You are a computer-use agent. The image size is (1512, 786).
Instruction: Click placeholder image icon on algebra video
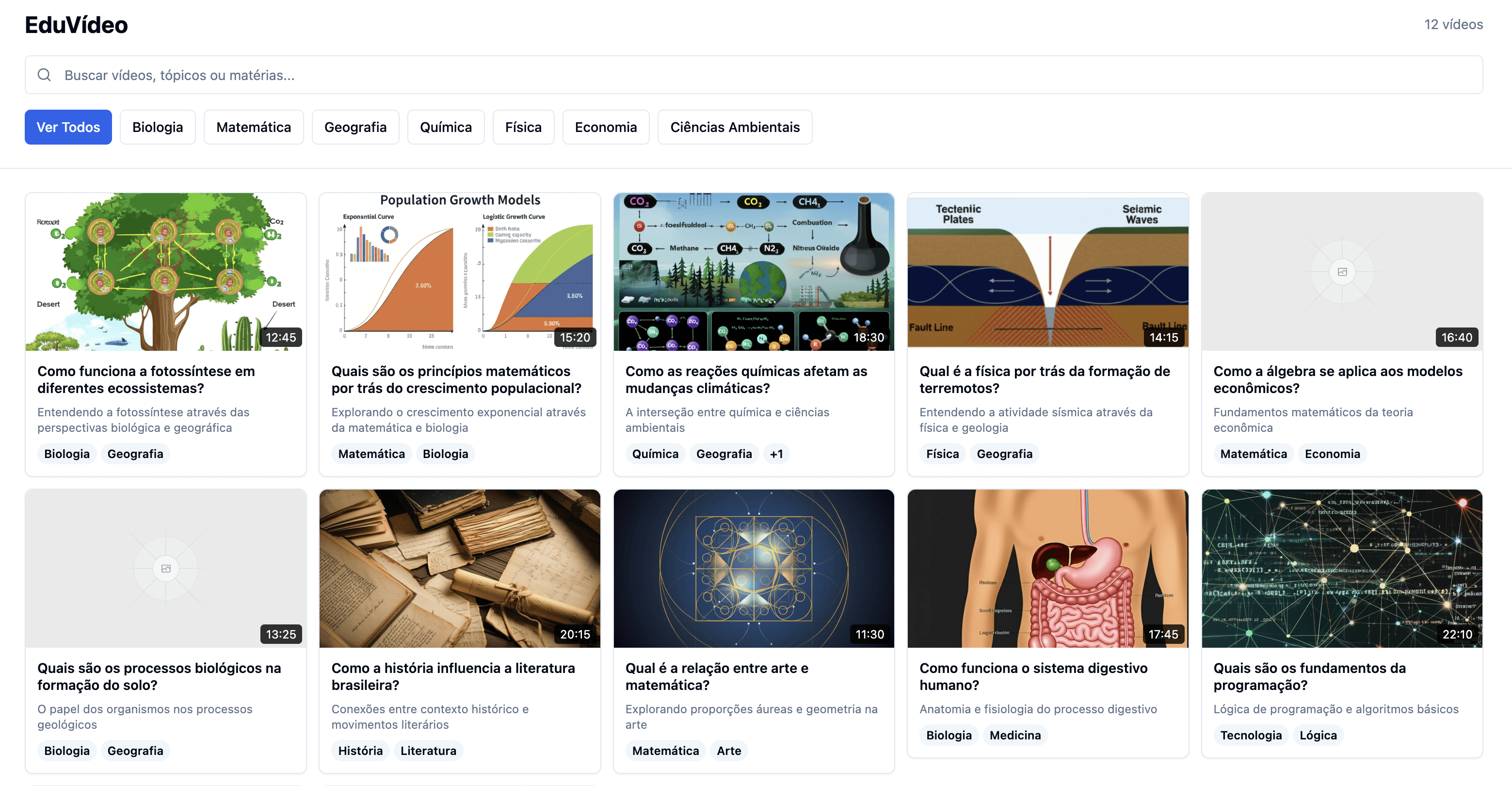click(x=1342, y=271)
